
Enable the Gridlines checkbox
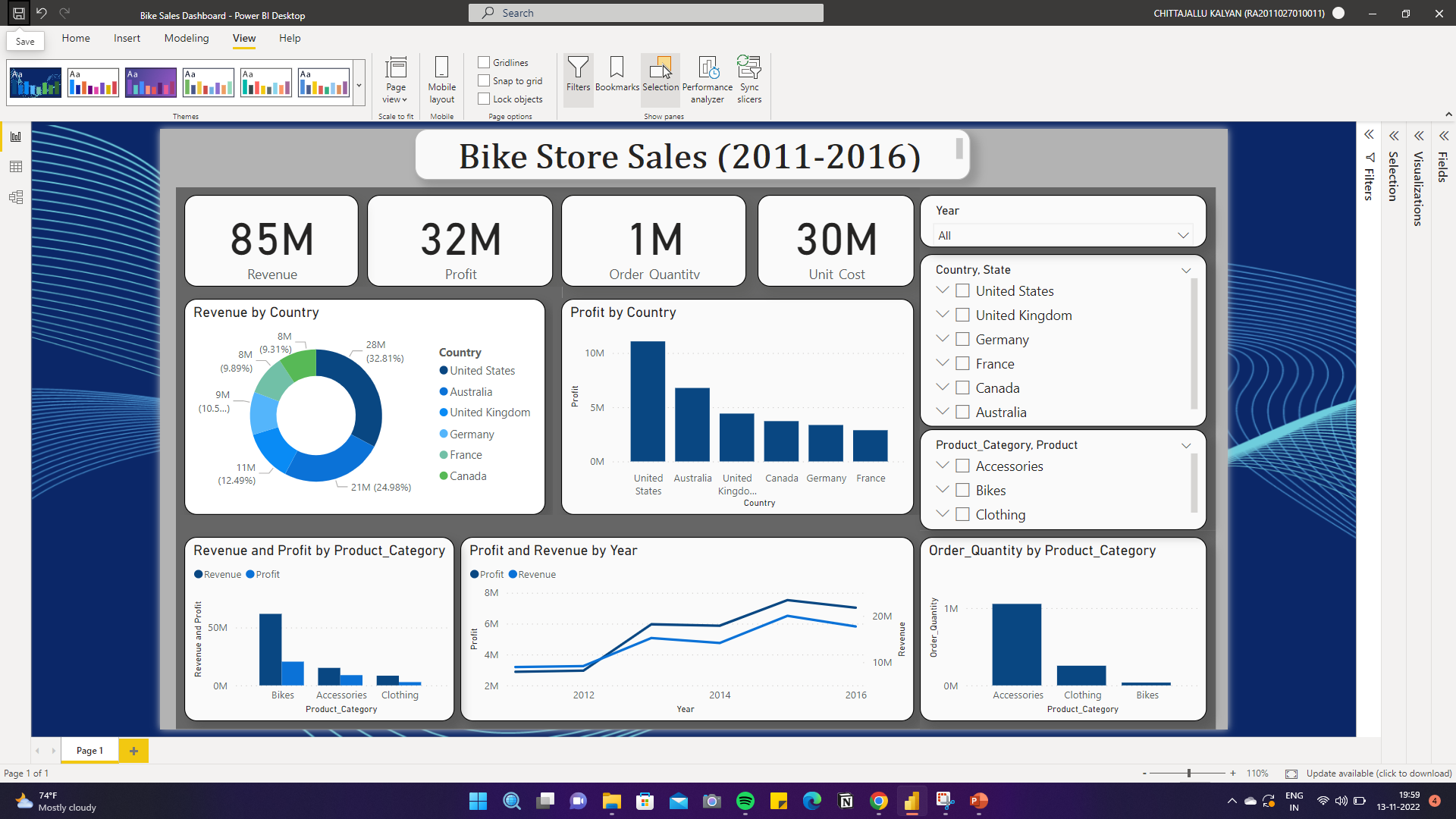[x=484, y=62]
